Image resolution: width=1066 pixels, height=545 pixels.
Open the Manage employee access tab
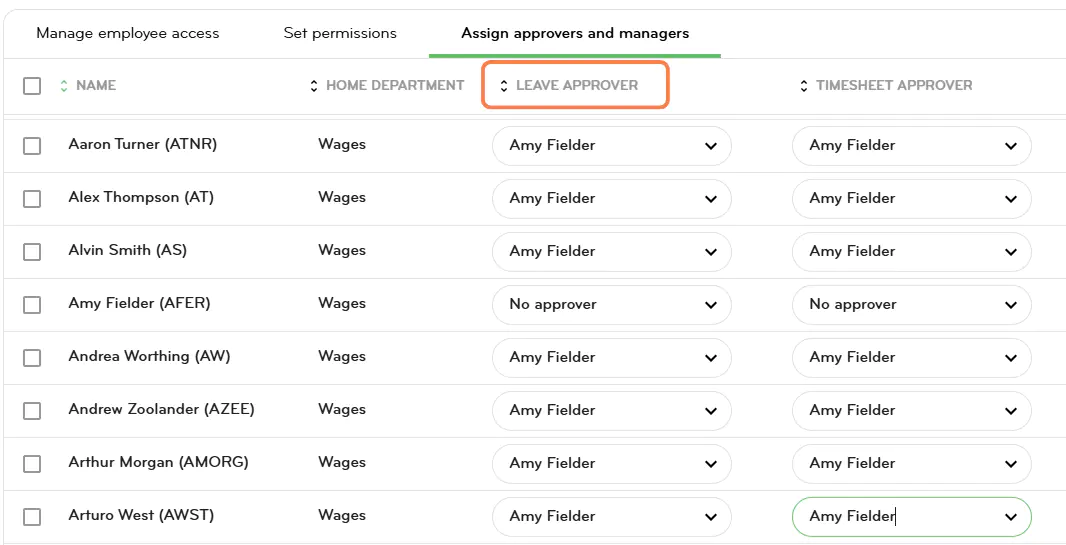coord(128,33)
